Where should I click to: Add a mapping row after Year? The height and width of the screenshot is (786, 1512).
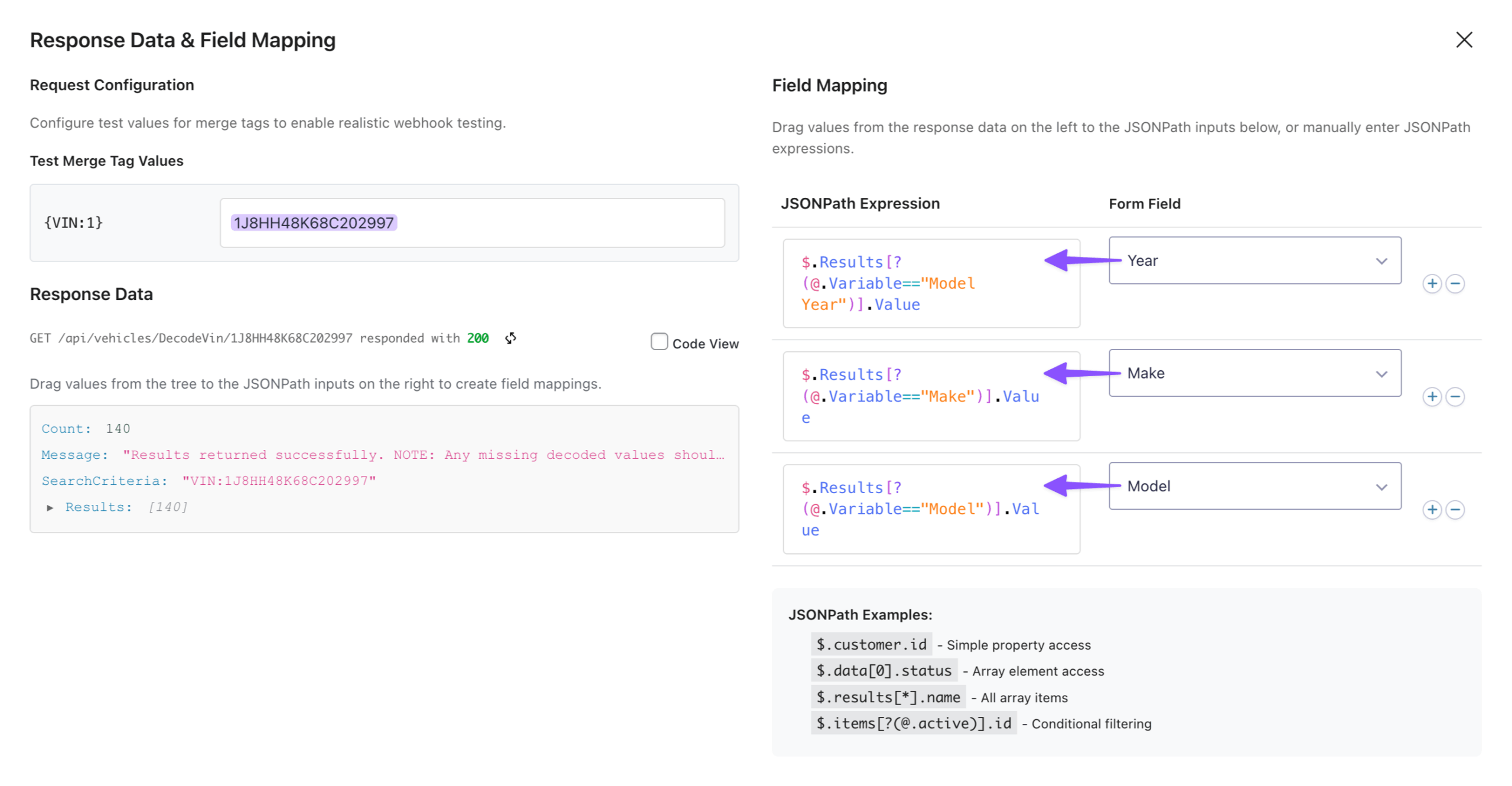[1431, 283]
